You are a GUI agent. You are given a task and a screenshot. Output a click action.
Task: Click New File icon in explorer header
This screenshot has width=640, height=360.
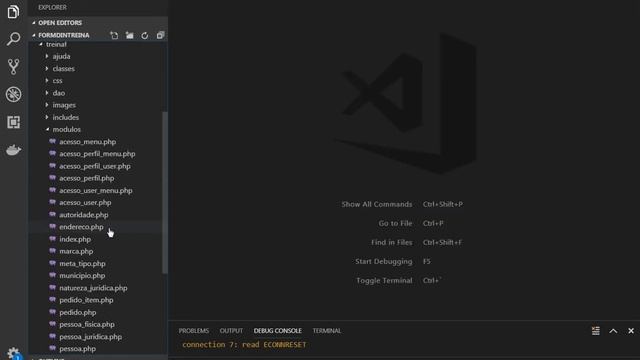pyautogui.click(x=114, y=36)
